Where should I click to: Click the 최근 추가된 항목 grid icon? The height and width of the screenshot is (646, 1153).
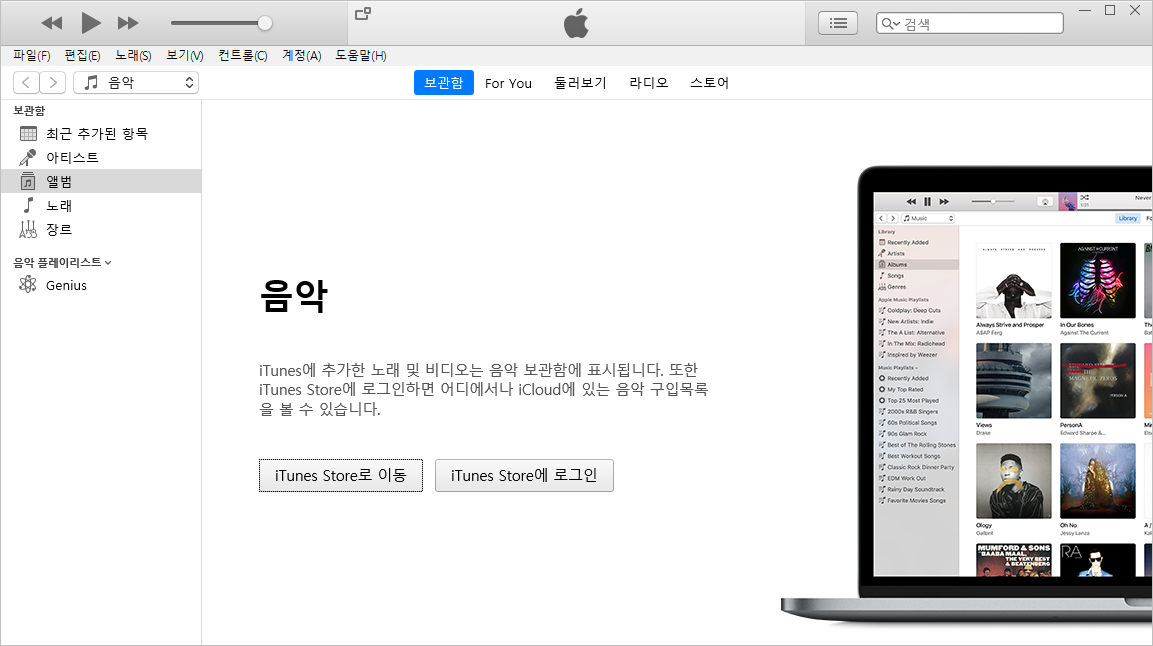(x=28, y=134)
